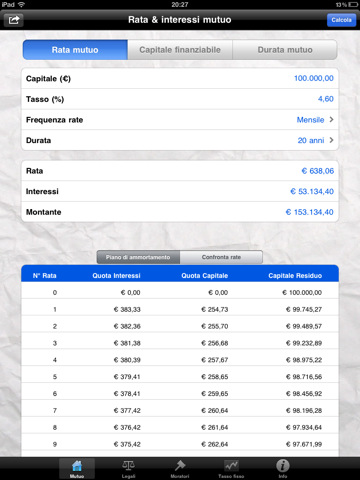Switch to Capitale finanziabile segment
This screenshot has height=480, width=360.
click(180, 50)
